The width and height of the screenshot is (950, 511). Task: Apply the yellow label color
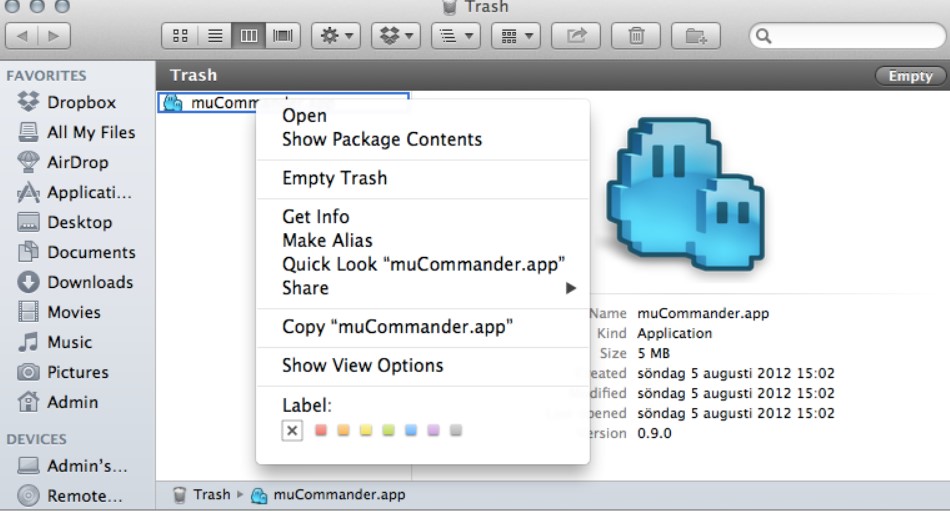tap(366, 430)
